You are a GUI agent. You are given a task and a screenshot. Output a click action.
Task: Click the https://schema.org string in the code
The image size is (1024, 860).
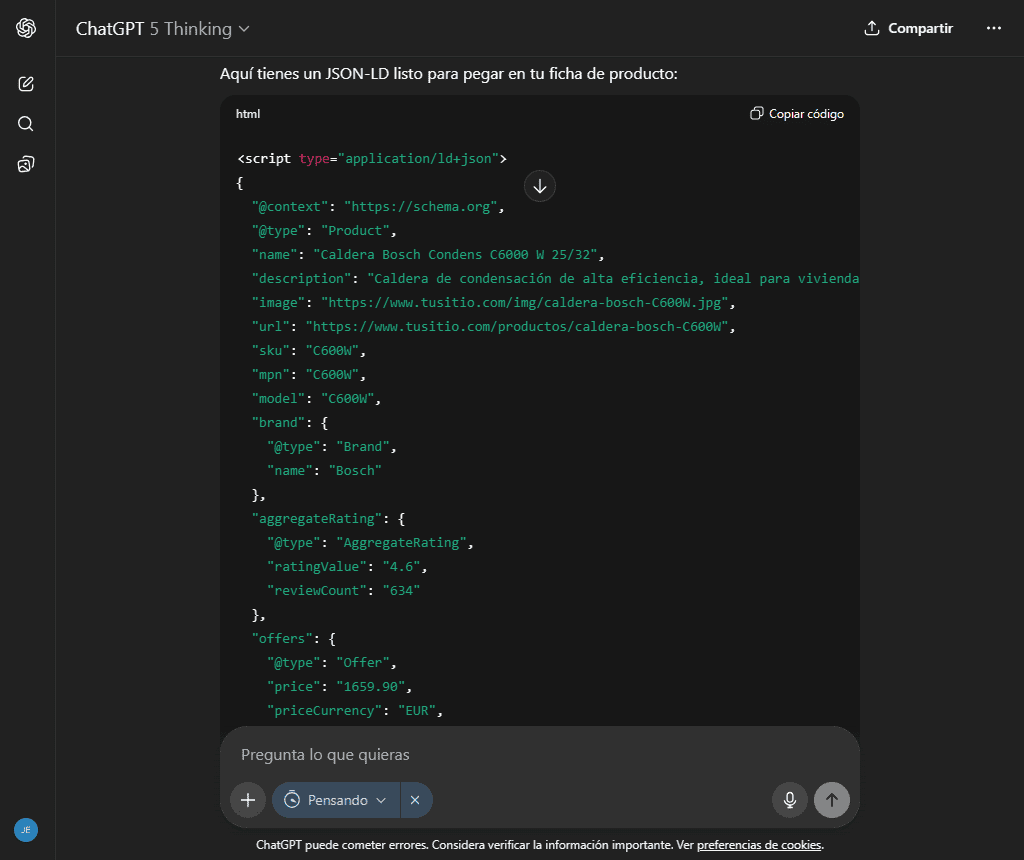tap(420, 207)
